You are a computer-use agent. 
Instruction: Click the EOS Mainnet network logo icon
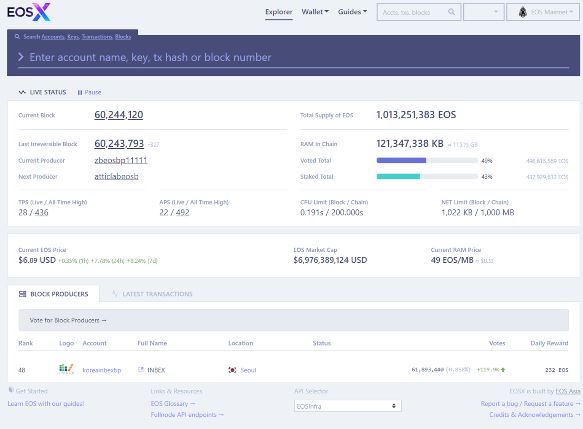522,12
